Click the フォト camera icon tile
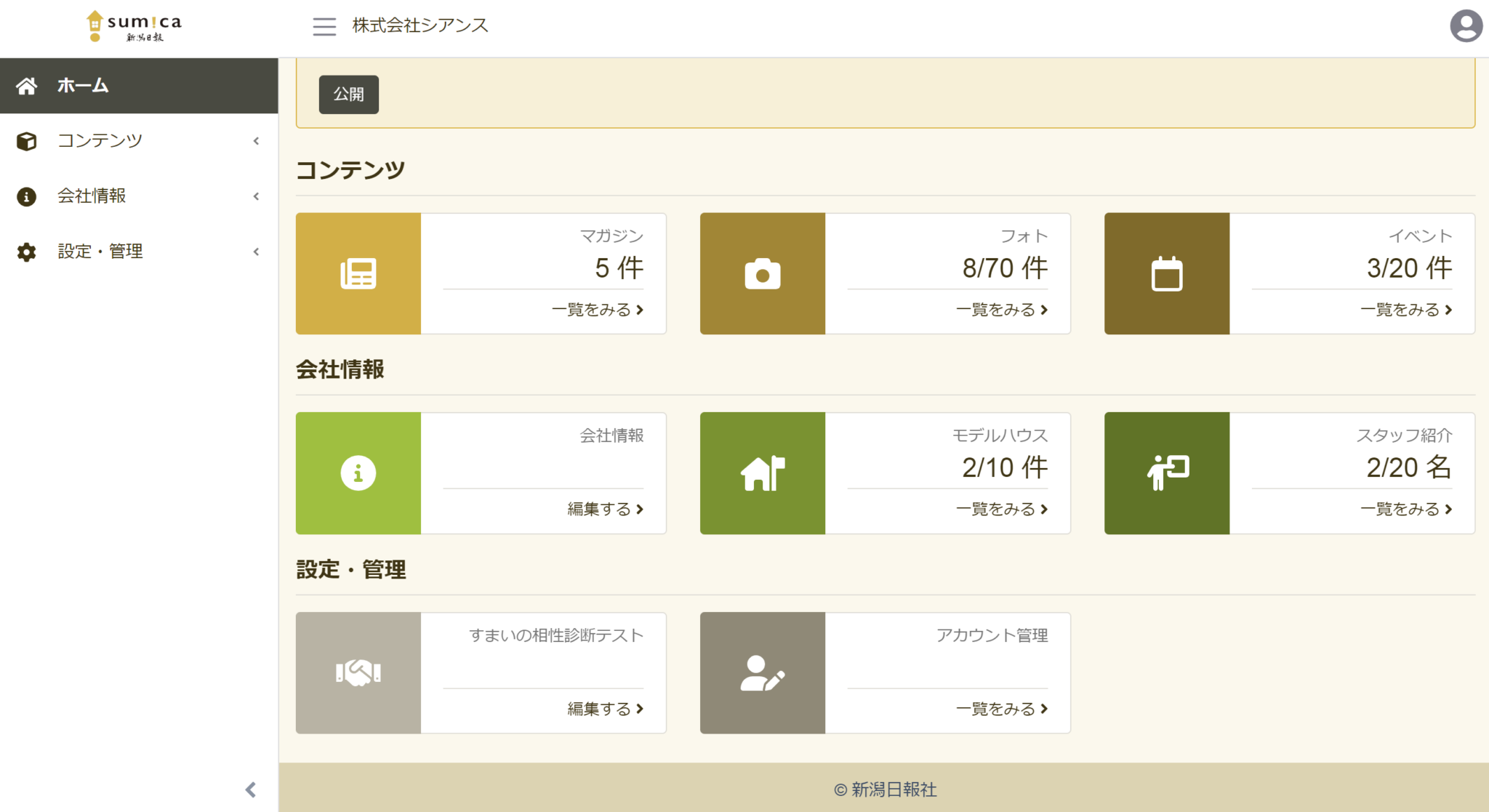The image size is (1489, 812). pyautogui.click(x=763, y=273)
